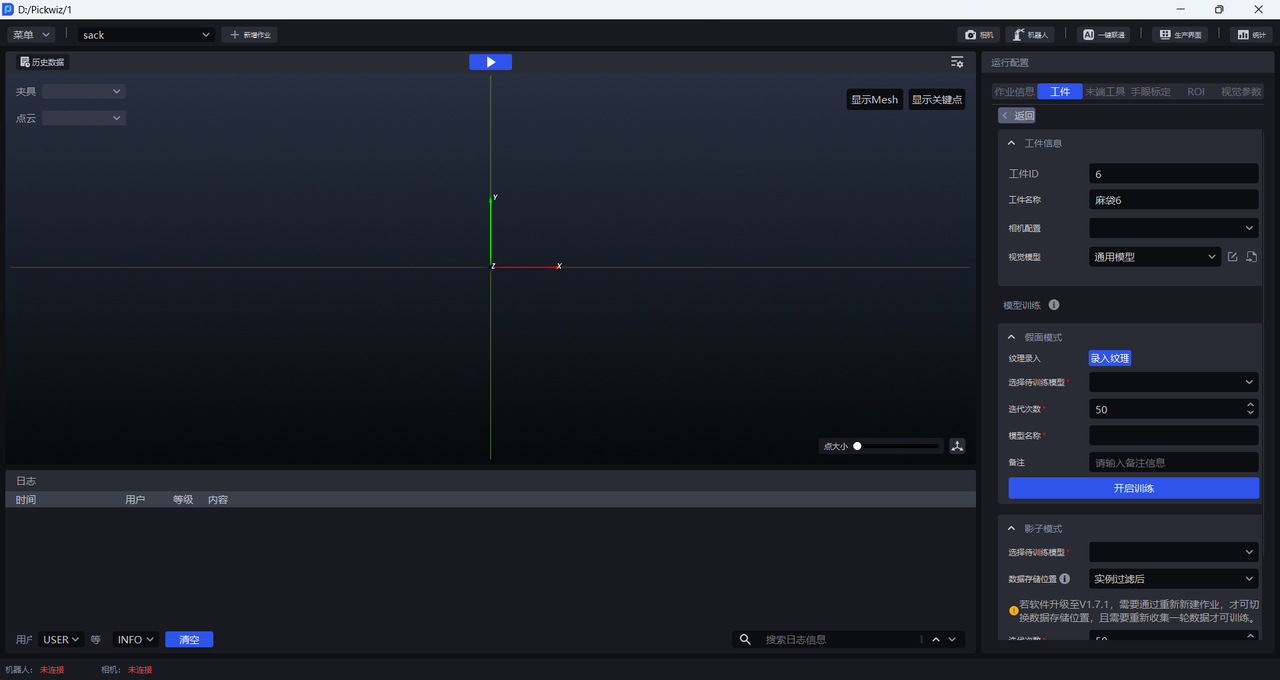
Task: Toggle 显示关键点 keypoints display
Action: pyautogui.click(x=936, y=100)
